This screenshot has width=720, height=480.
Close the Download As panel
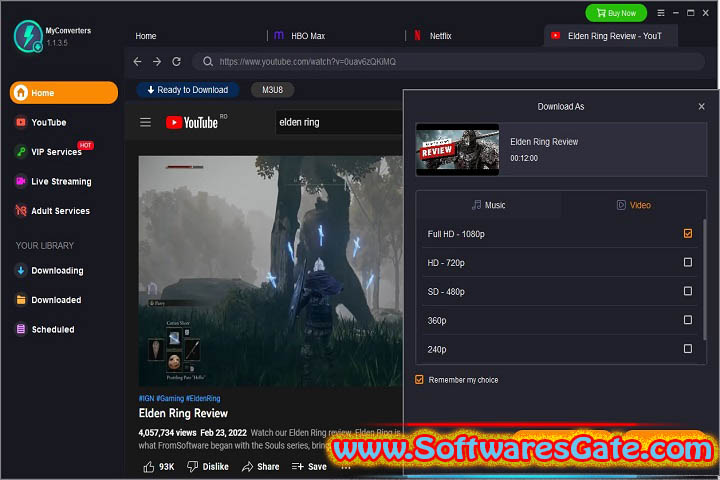[701, 107]
